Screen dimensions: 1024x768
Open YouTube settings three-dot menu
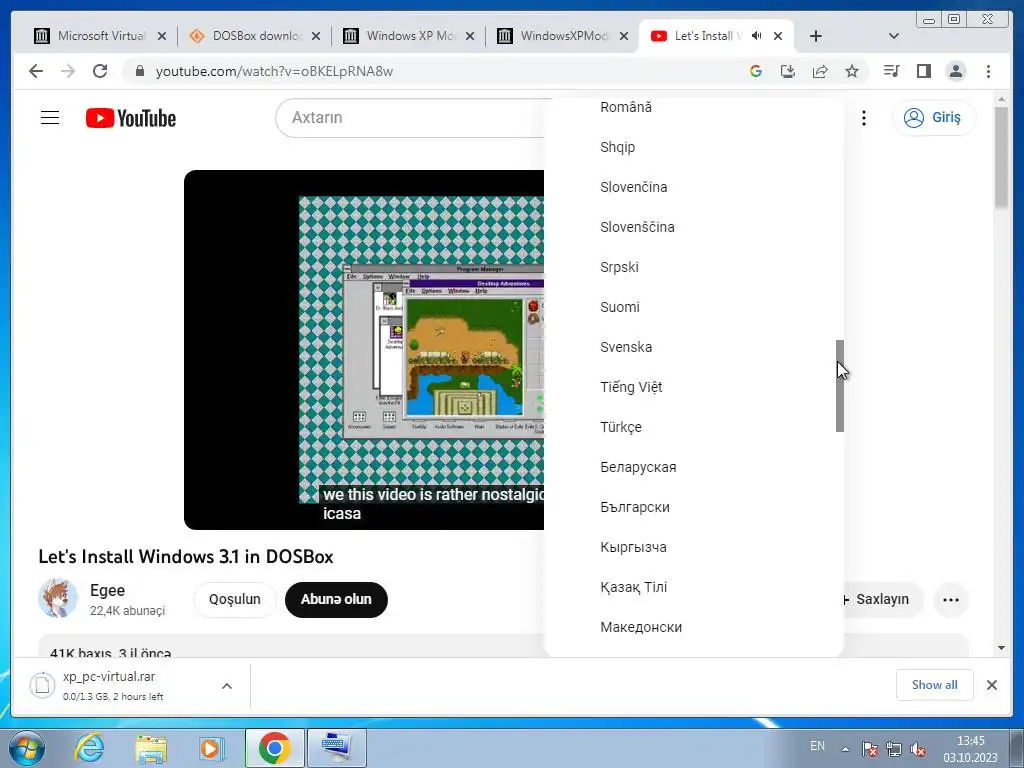[x=864, y=118]
